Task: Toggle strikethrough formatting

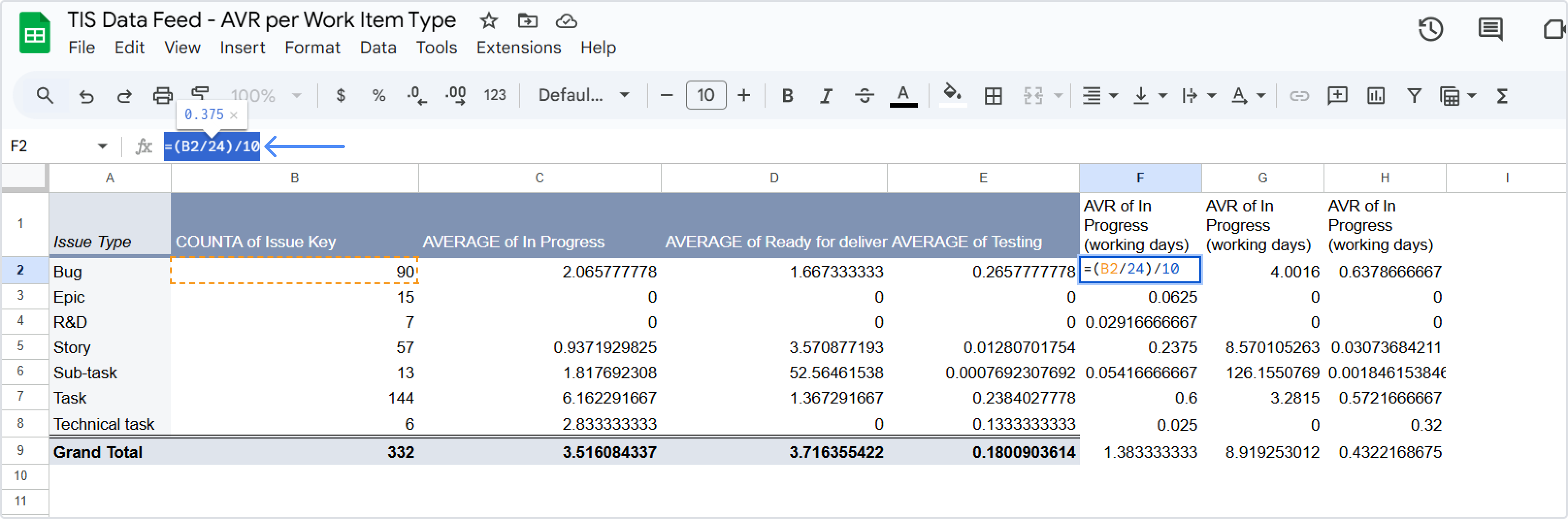Action: pyautogui.click(x=864, y=96)
